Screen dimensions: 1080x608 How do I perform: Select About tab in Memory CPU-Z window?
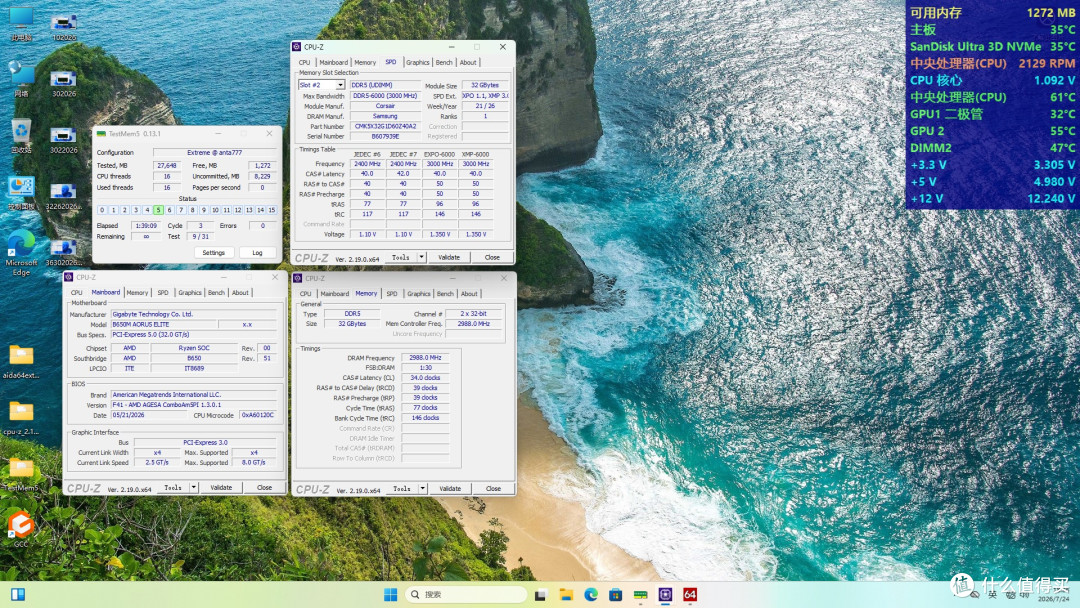(470, 294)
